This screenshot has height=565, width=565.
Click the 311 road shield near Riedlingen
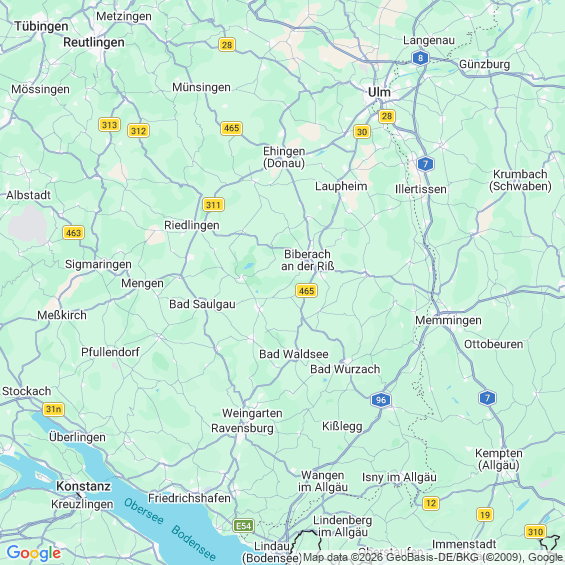(213, 205)
